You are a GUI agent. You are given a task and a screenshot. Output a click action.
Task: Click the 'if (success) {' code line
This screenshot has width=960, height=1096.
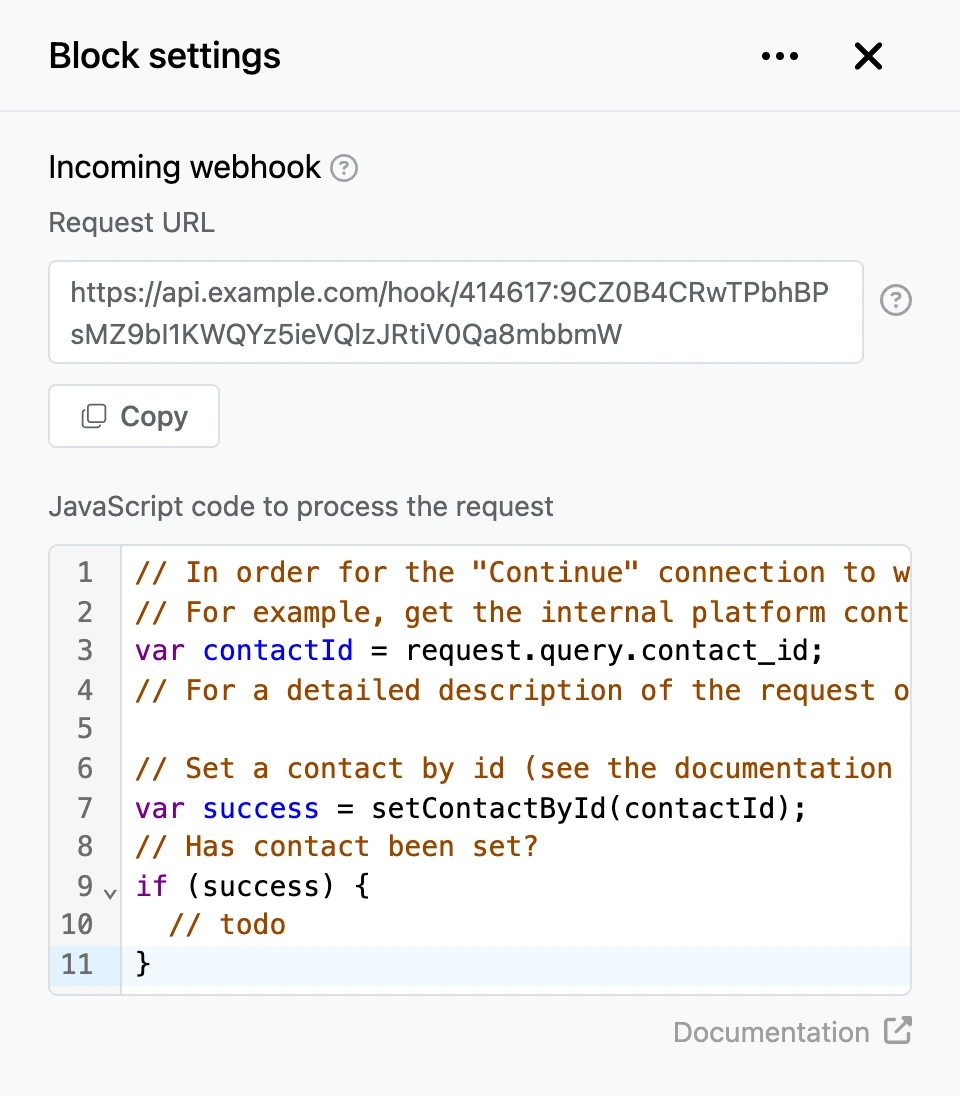[252, 886]
